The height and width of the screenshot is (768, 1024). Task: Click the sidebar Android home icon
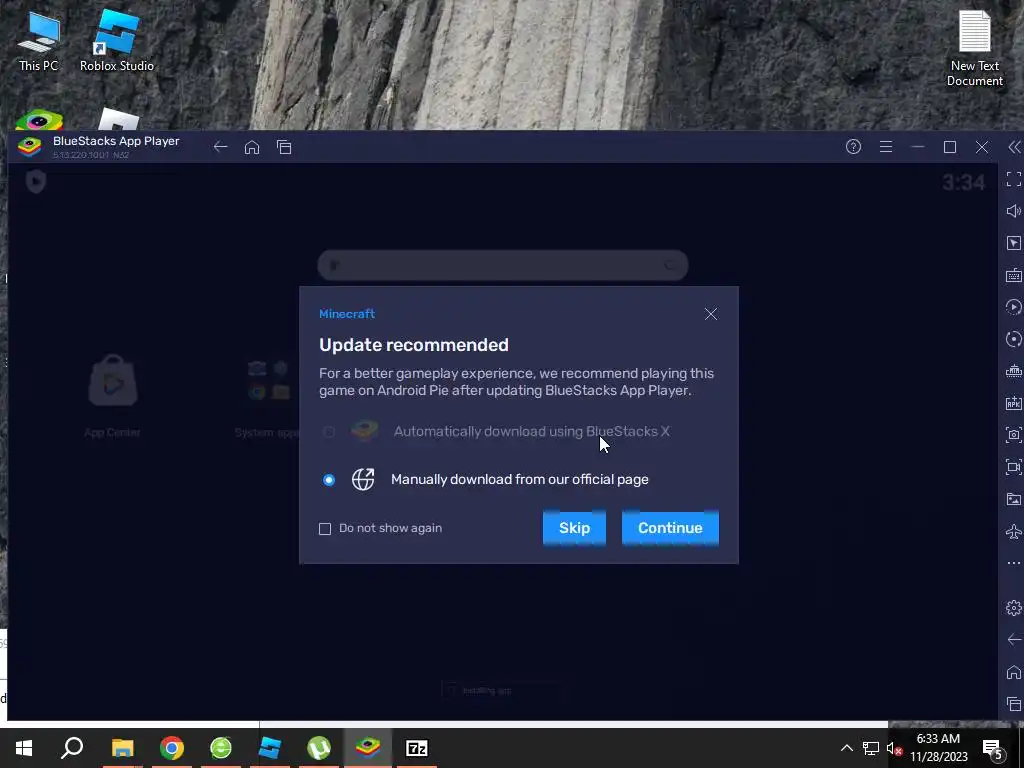[1014, 672]
